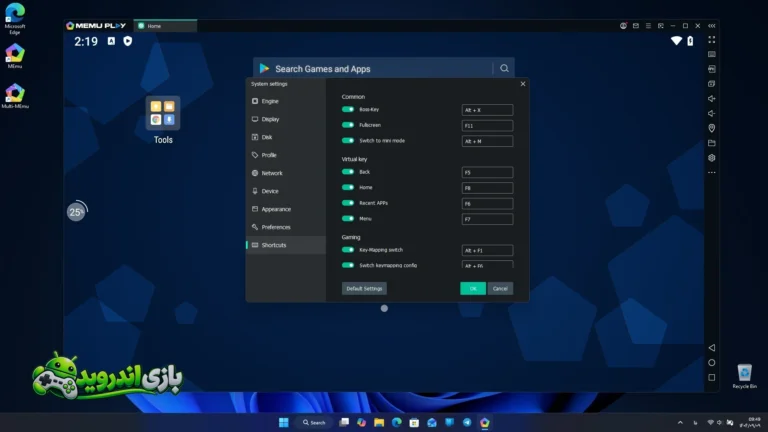The image size is (768, 432).
Task: Open the Profile settings section
Action: [286, 155]
